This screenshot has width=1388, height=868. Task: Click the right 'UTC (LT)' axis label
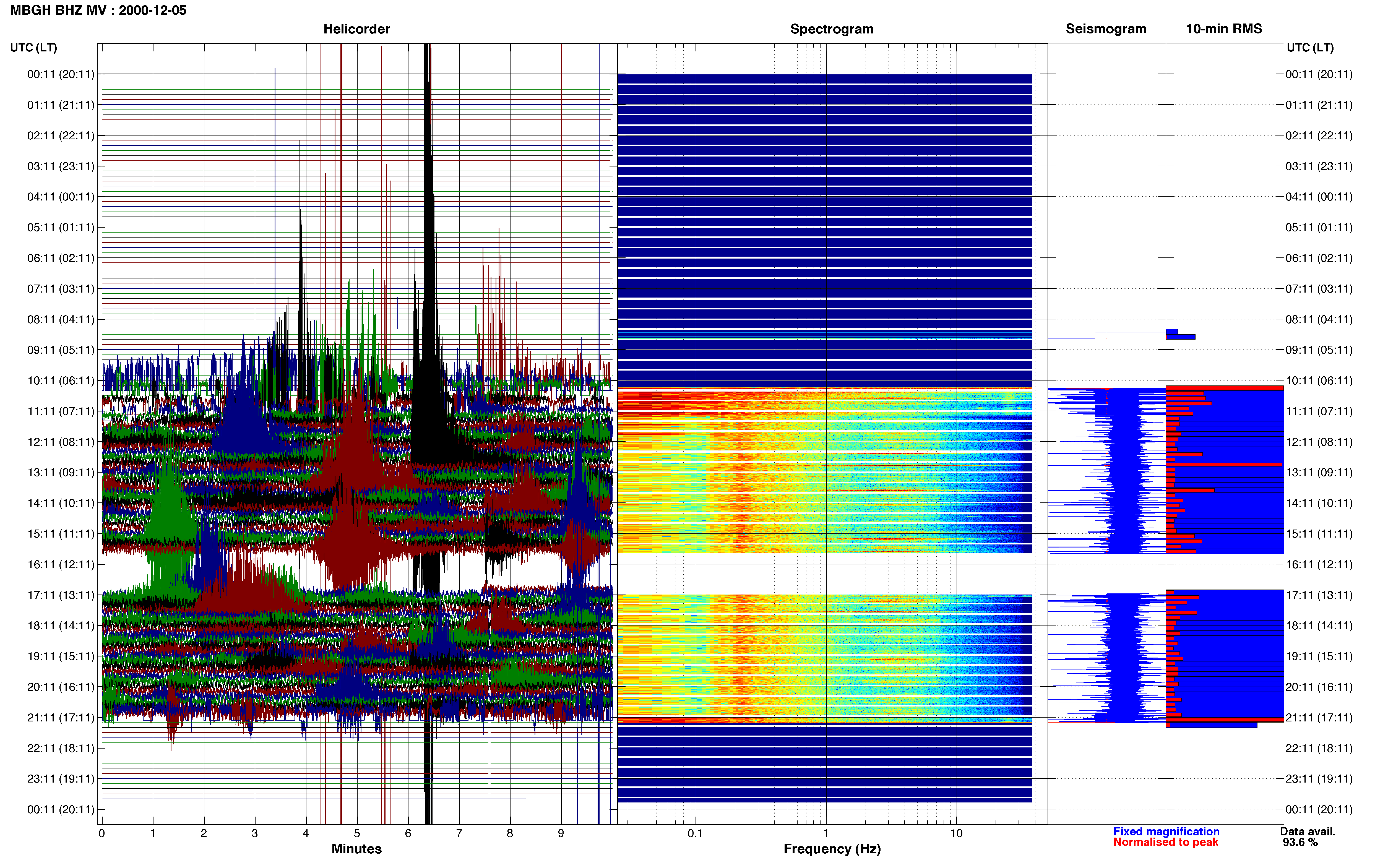(x=1310, y=48)
